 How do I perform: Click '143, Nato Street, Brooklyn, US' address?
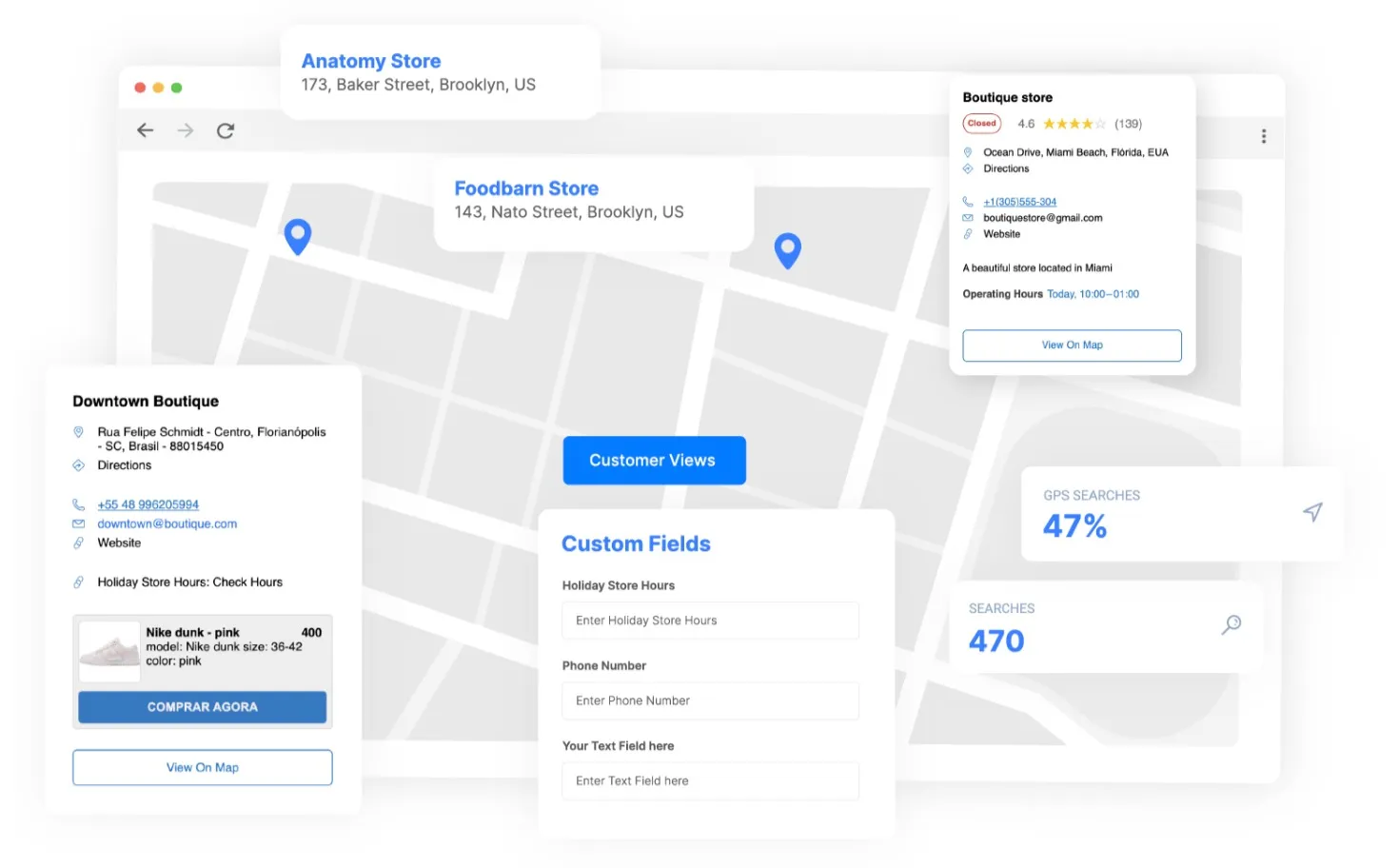(x=569, y=212)
